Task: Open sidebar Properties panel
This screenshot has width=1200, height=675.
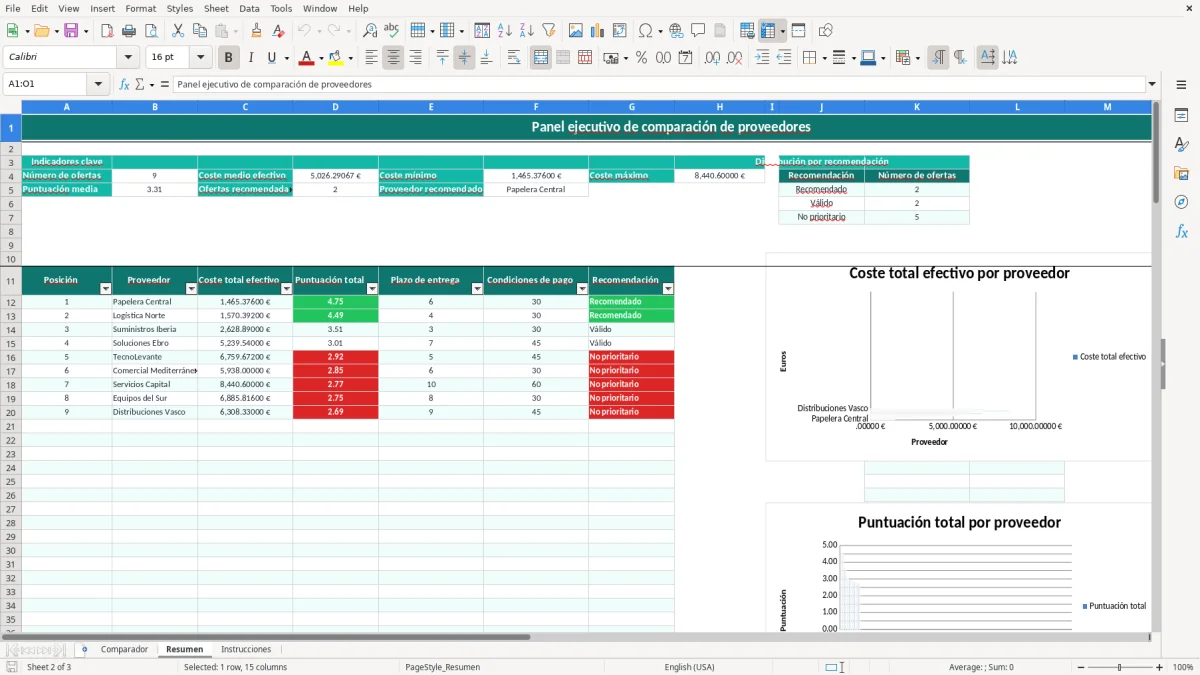Action: click(1181, 116)
